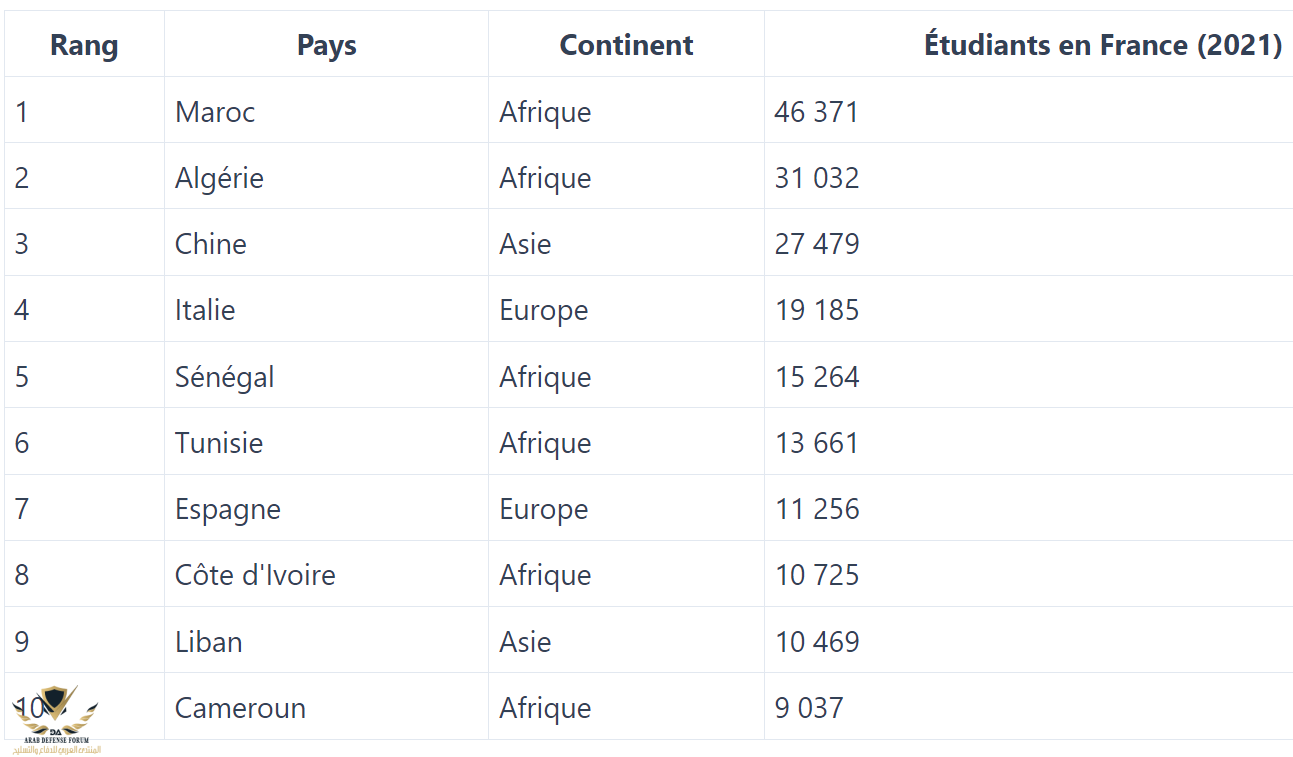Click the Chine cell in Pays column

point(326,243)
